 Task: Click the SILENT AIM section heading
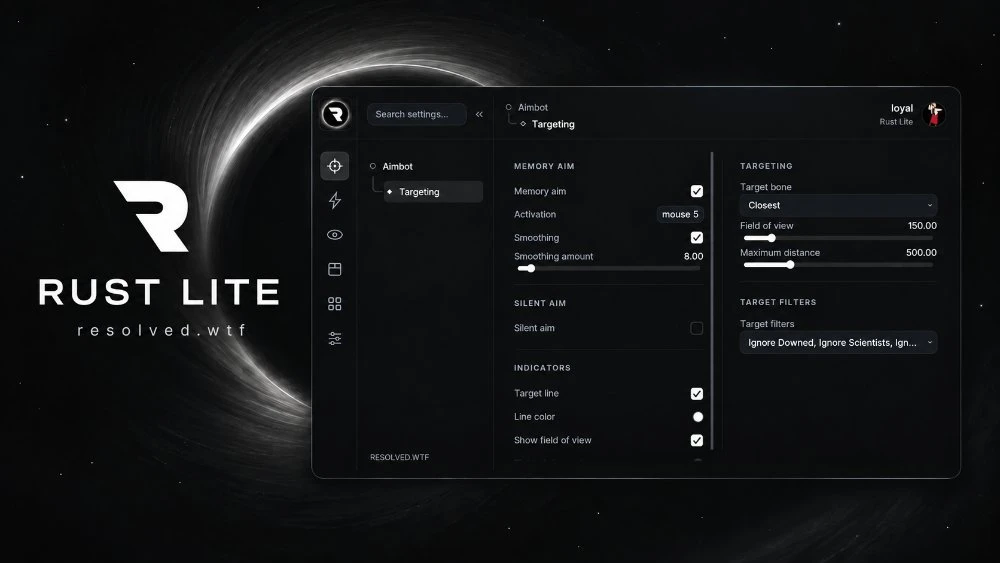tap(540, 303)
